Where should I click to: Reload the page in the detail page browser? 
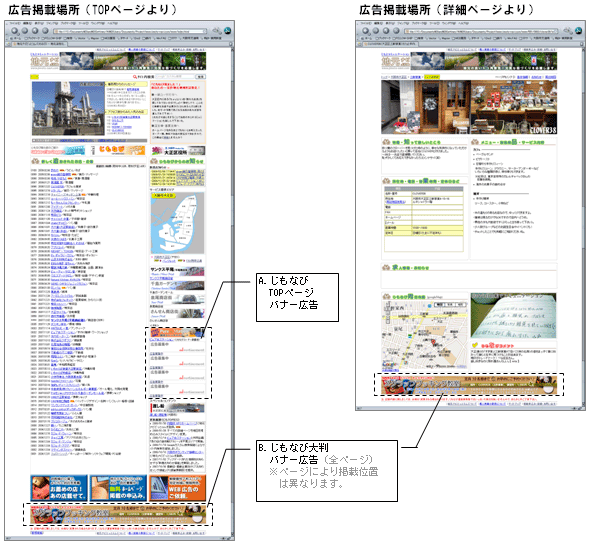[x=386, y=31]
